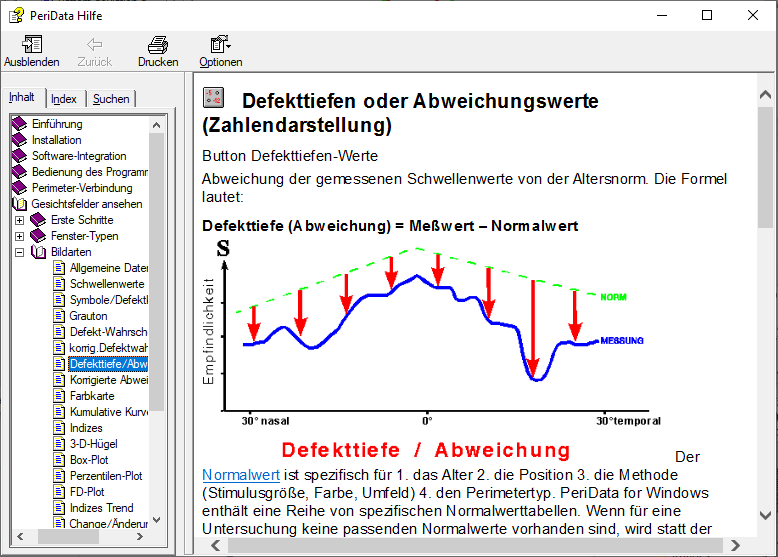
Task: Click the page icon beside Schwellenwerte
Action: [59, 284]
